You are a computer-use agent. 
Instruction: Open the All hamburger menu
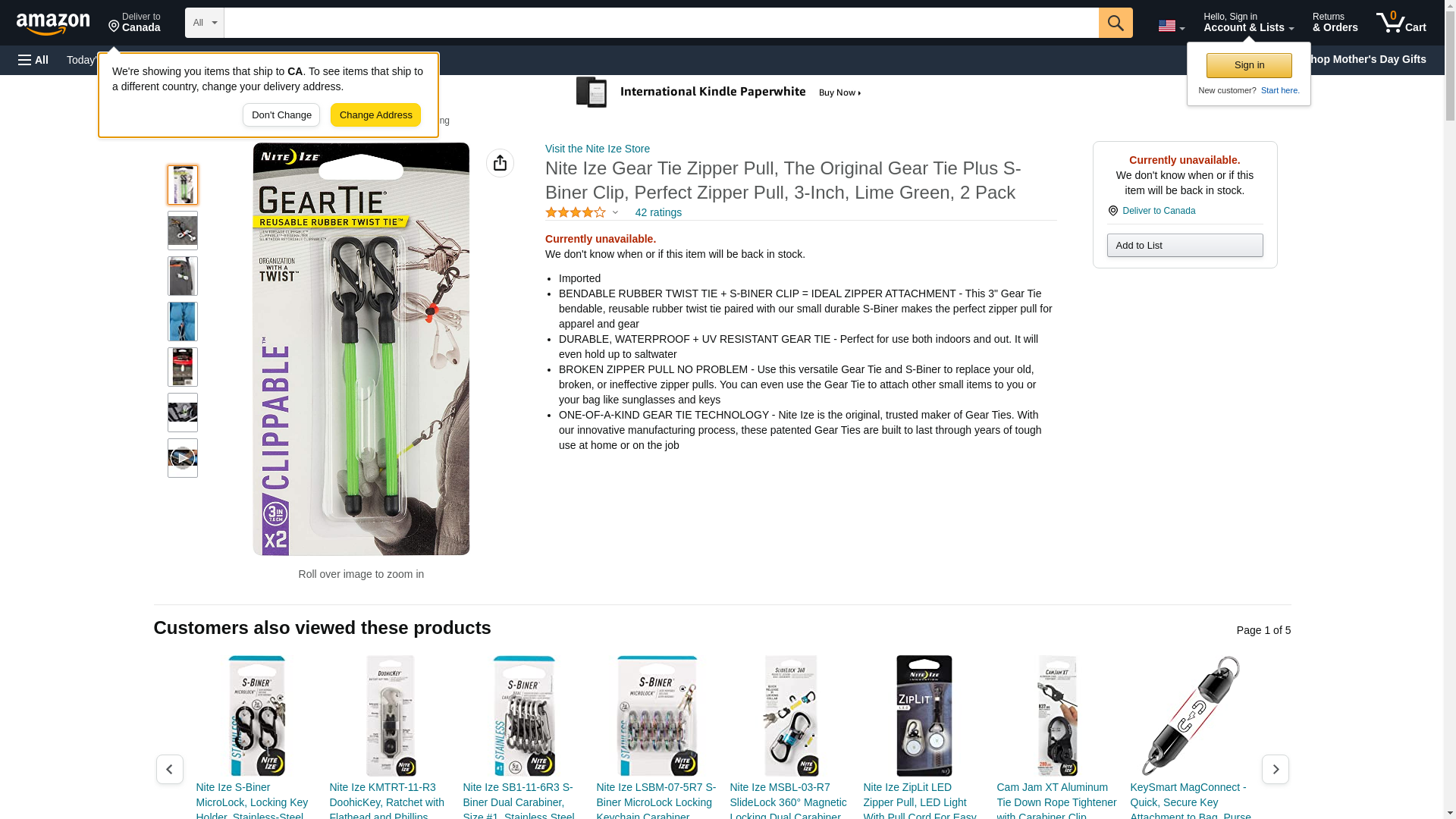33,60
